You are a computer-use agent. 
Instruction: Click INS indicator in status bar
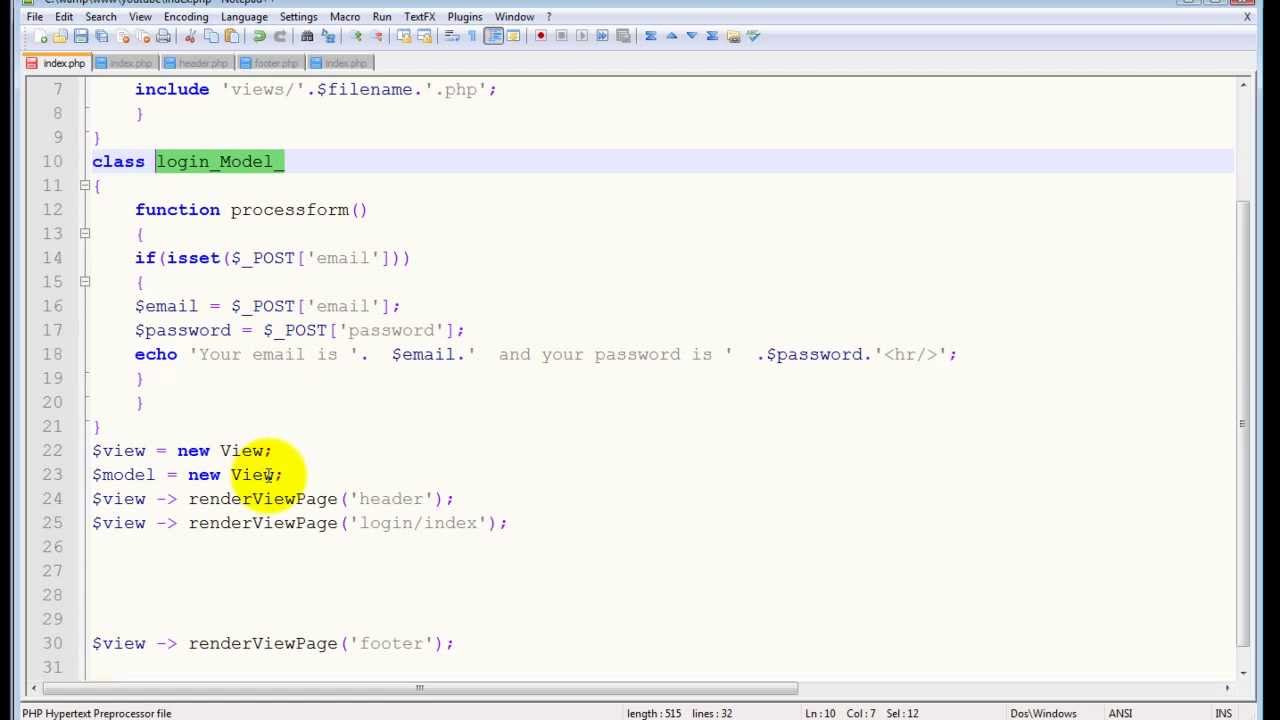coord(1223,713)
